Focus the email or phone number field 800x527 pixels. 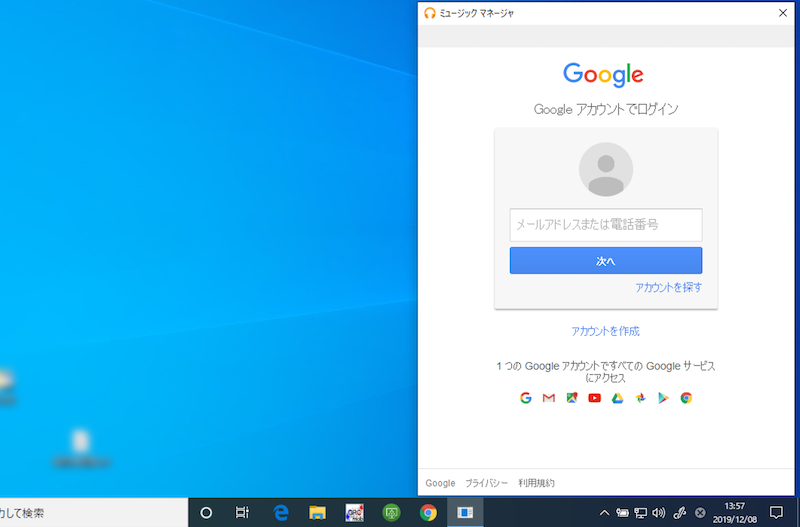click(x=605, y=225)
